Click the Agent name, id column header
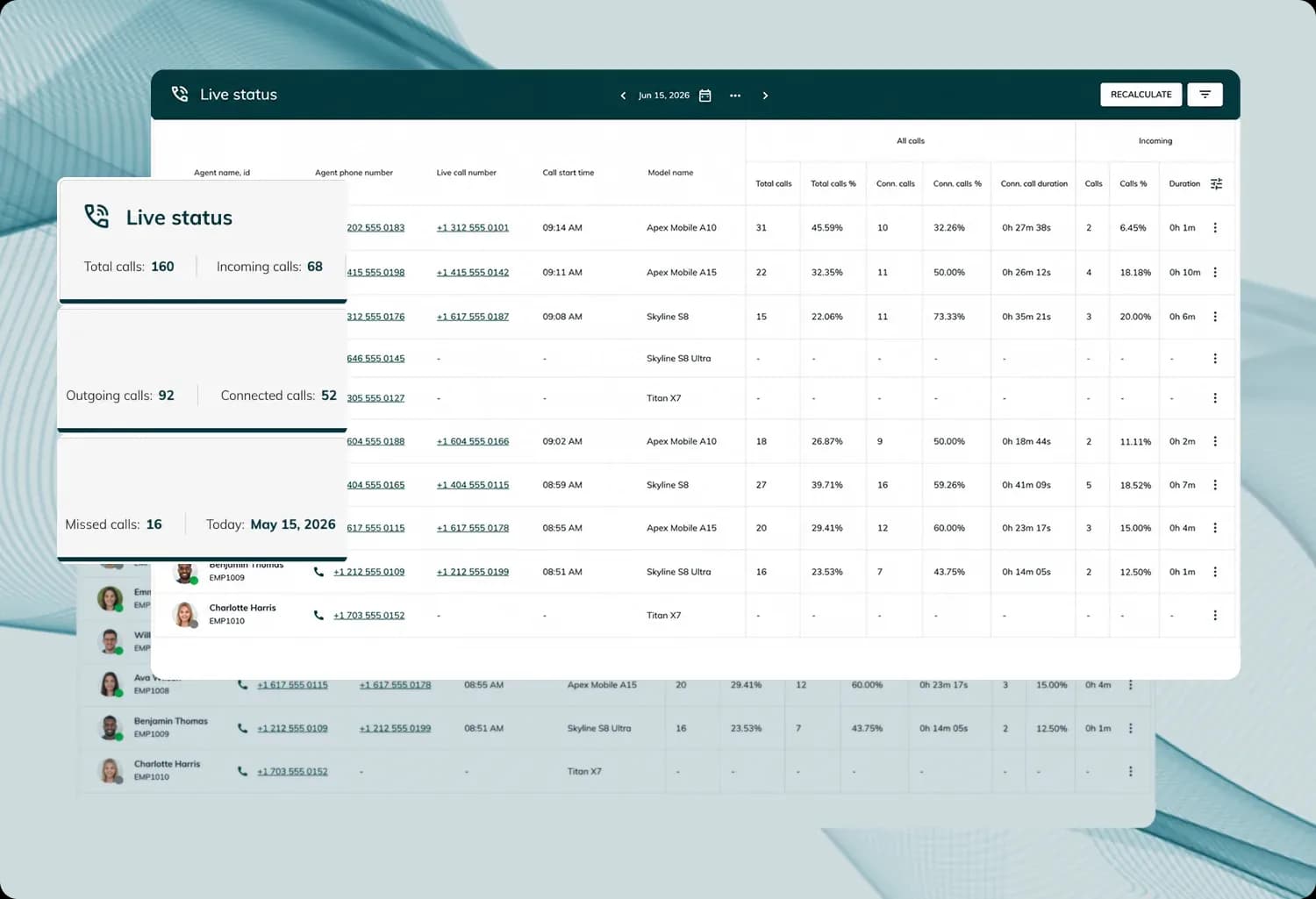This screenshot has height=899, width=1316. [x=222, y=173]
